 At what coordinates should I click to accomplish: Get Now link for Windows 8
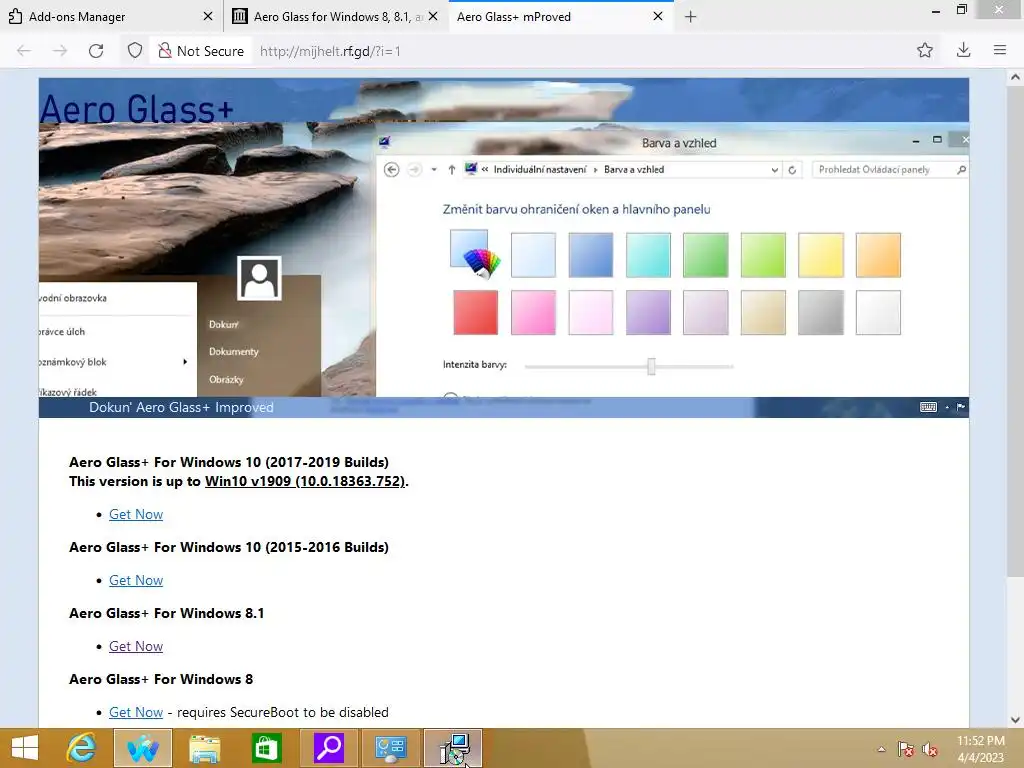(136, 712)
